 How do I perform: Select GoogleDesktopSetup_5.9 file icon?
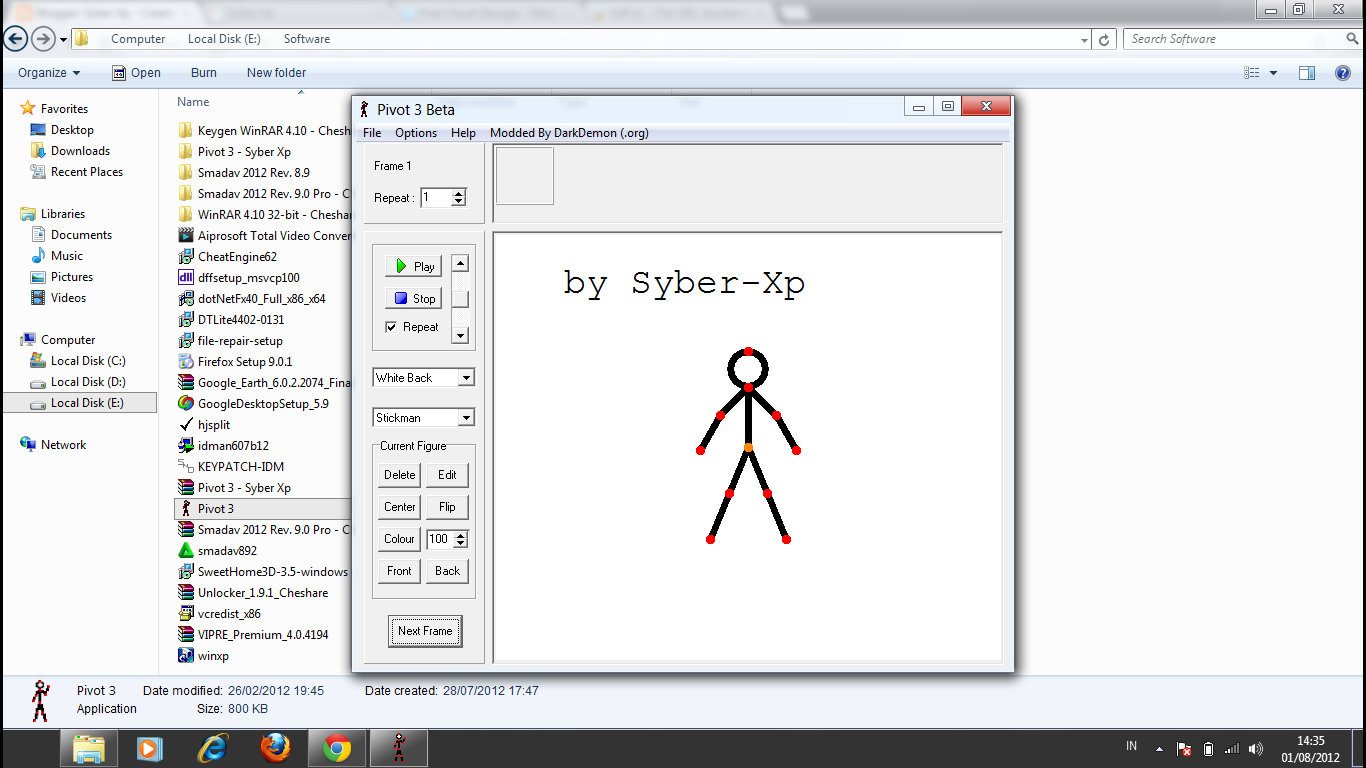tap(186, 404)
